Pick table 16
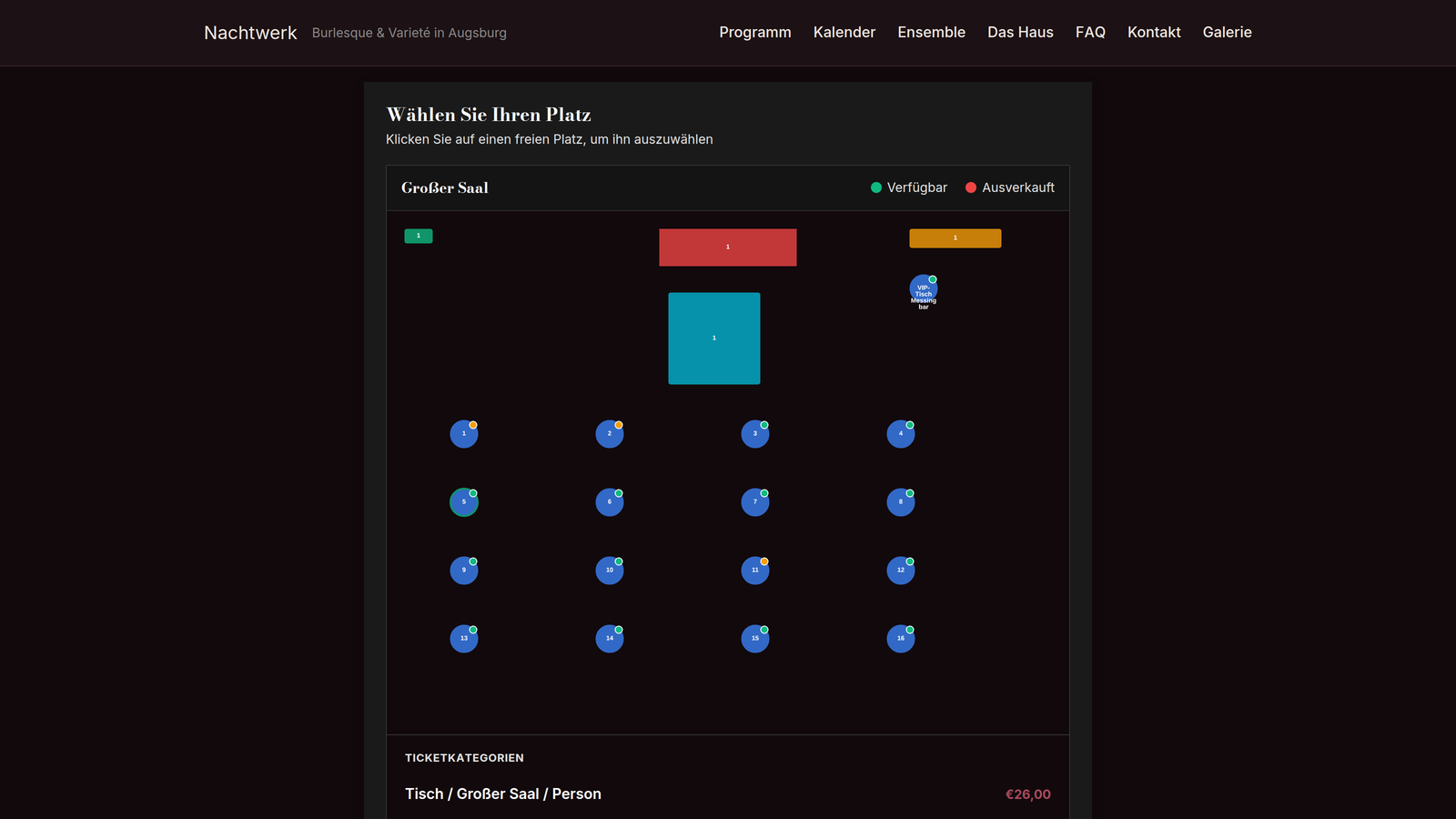Viewport: 1456px width, 819px height. (x=901, y=639)
